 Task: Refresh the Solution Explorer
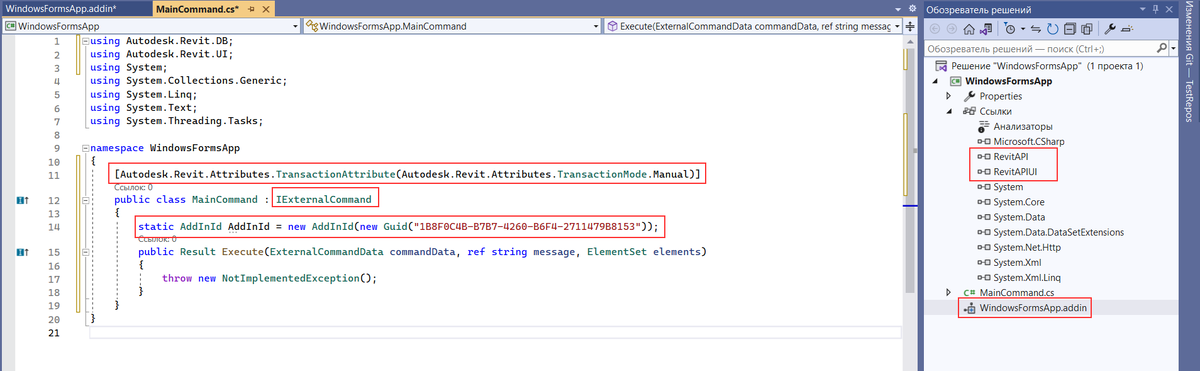coord(1053,29)
